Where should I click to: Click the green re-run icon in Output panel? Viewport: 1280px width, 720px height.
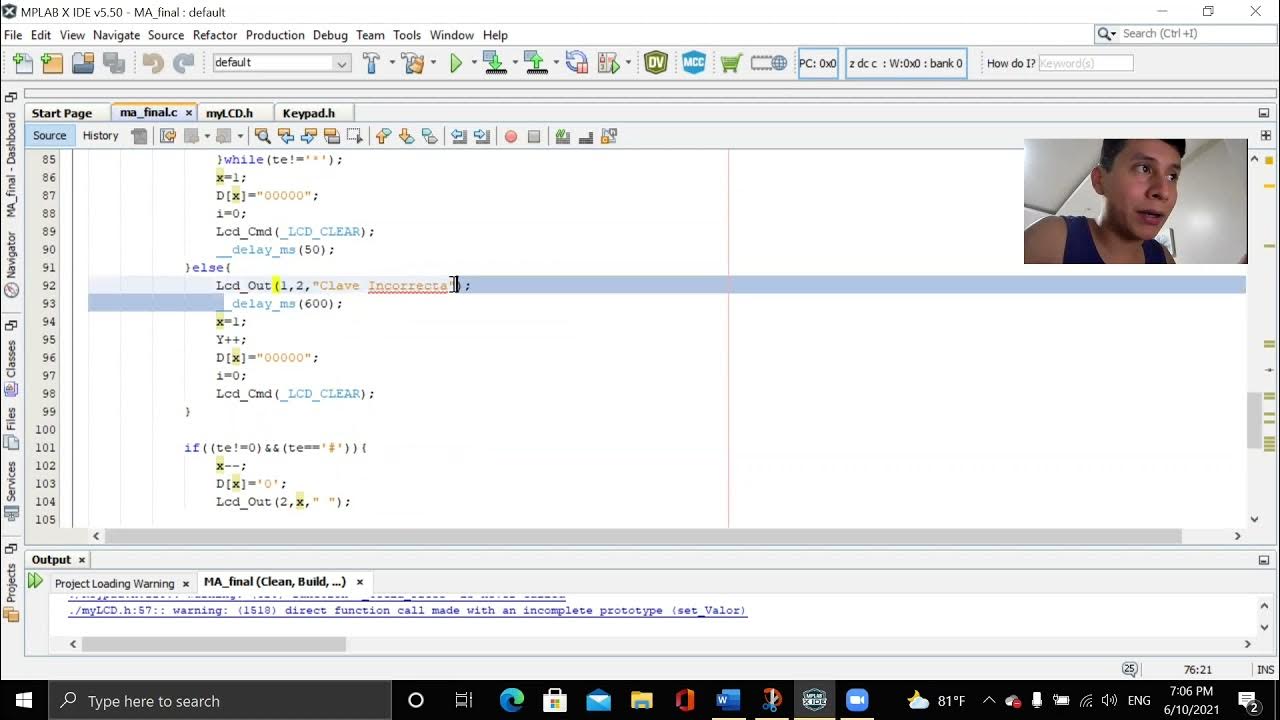pos(35,581)
